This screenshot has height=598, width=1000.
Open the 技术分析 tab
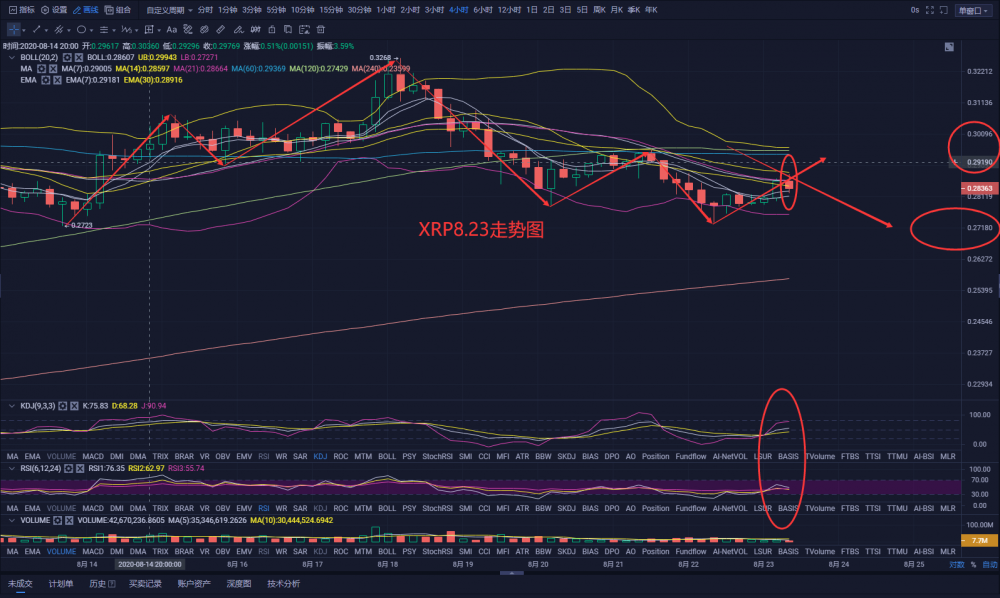coord(283,584)
